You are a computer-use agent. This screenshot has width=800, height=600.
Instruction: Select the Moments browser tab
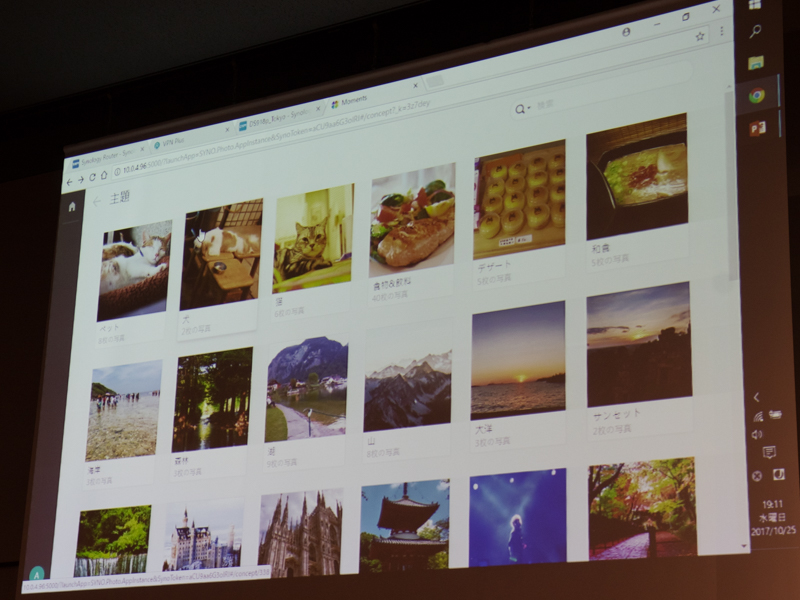(x=374, y=96)
